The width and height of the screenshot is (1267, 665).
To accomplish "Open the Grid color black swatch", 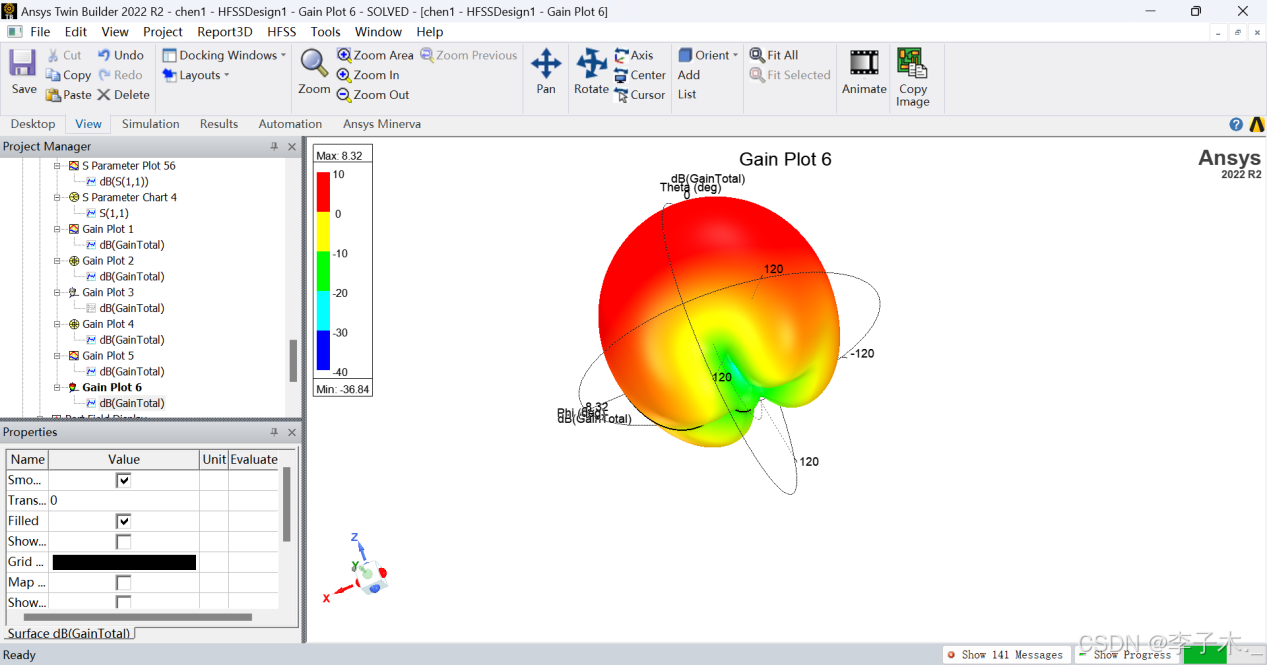I will pyautogui.click(x=124, y=562).
